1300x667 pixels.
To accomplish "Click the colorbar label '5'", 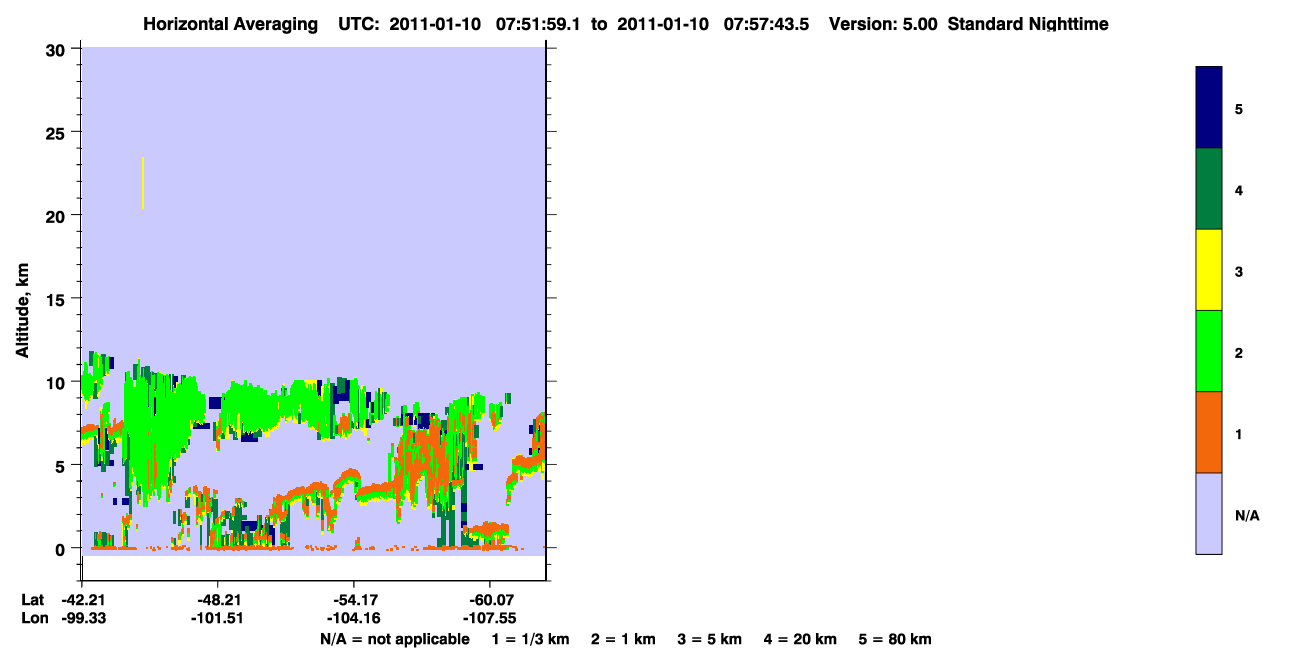I will [1239, 109].
